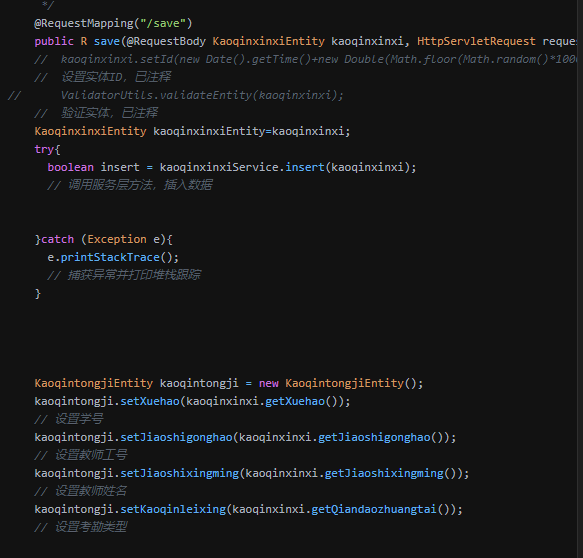Click the getXuehao() getter call
This screenshot has width=583, height=558.
[301, 401]
